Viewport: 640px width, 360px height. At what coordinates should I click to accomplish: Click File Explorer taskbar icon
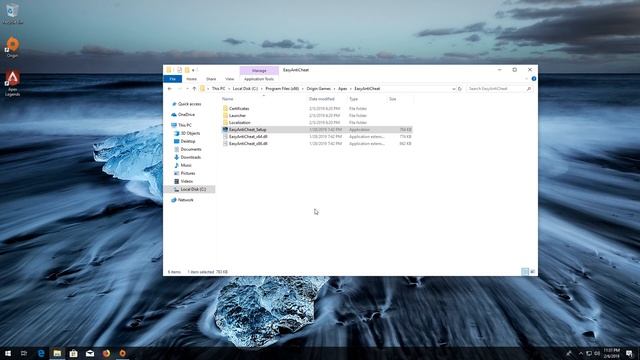[57, 353]
